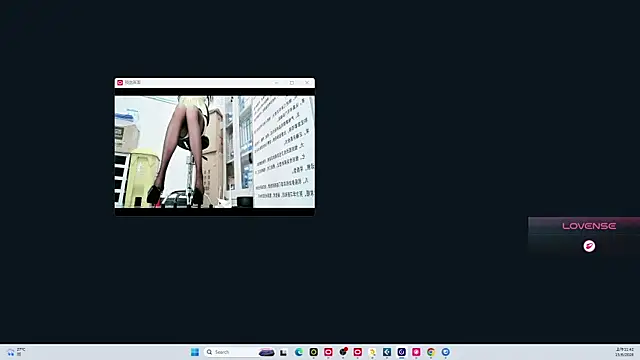
Task: Launch Google Chrome from the taskbar
Action: (431, 352)
